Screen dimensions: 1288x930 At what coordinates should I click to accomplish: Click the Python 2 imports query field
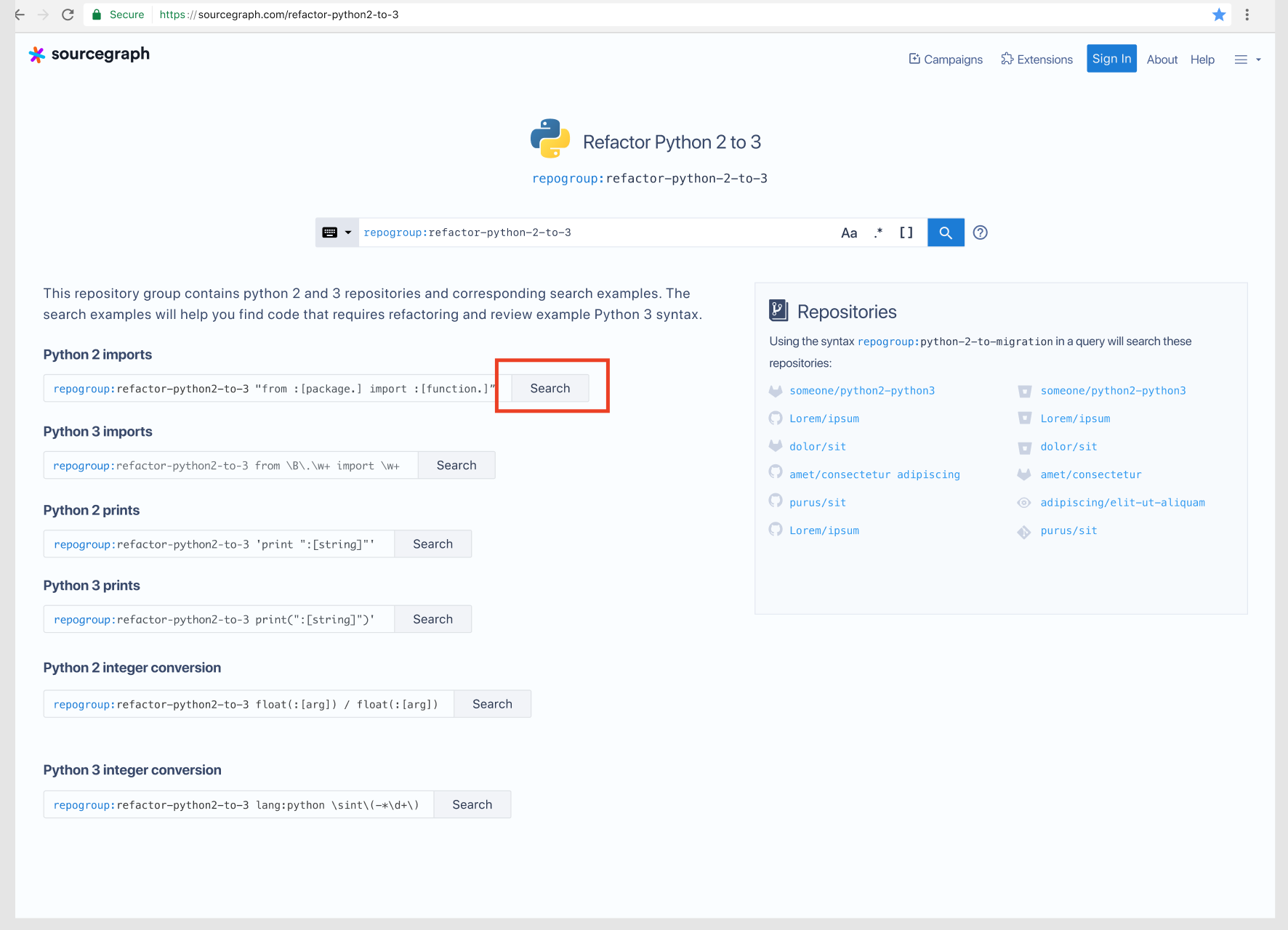278,388
